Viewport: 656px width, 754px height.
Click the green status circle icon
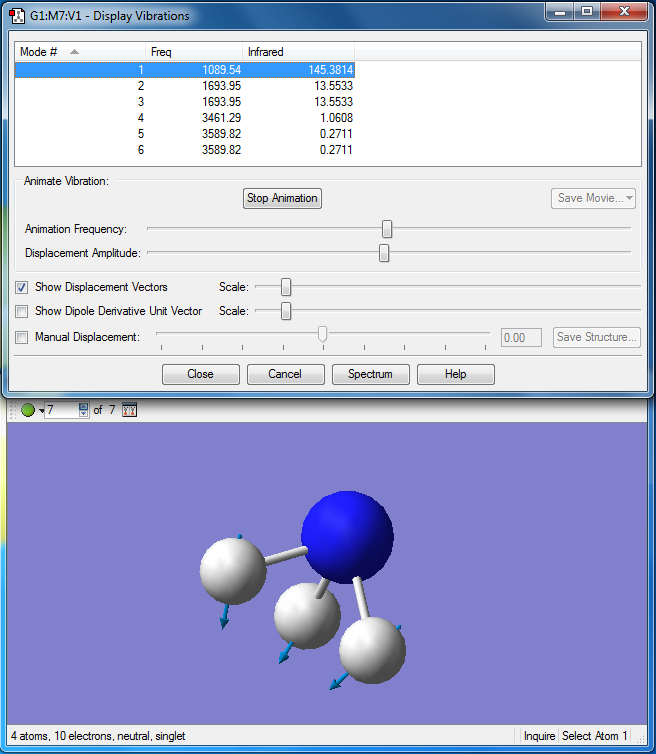(x=28, y=410)
